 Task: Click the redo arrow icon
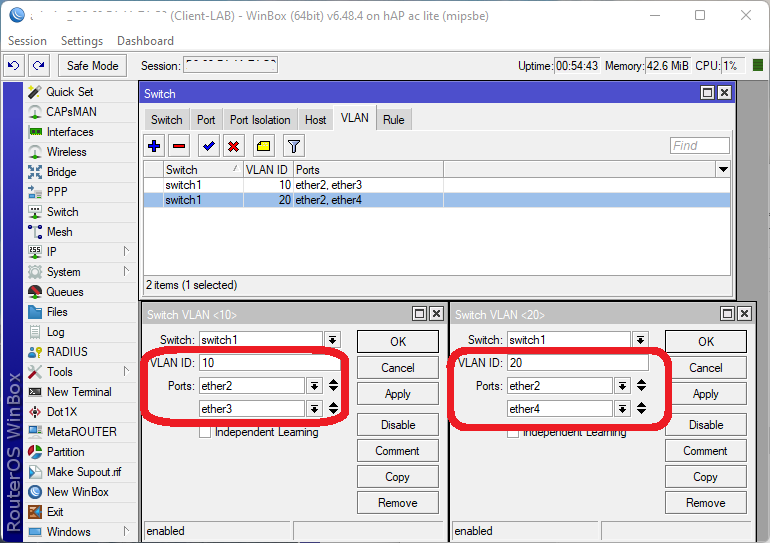pos(39,65)
